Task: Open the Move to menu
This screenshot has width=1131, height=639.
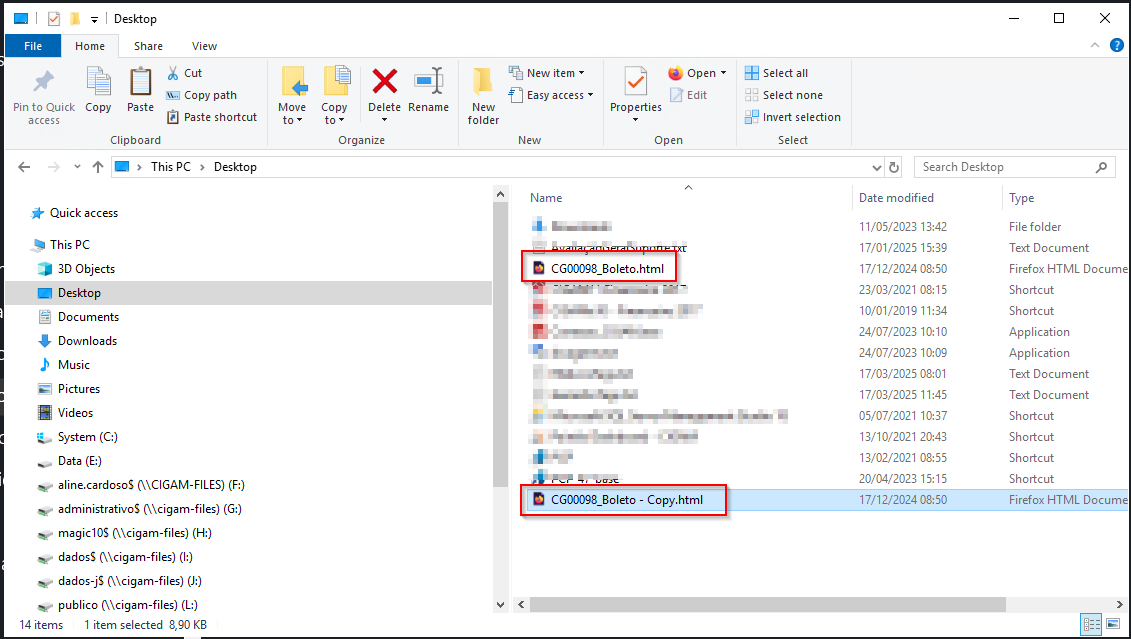Action: coord(292,96)
